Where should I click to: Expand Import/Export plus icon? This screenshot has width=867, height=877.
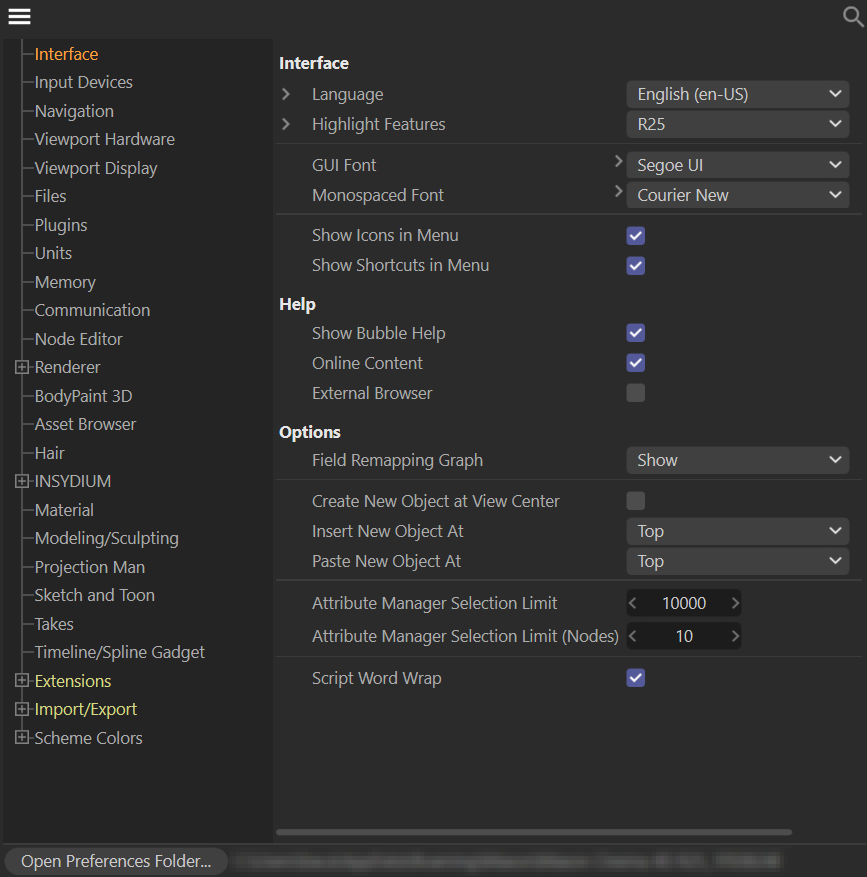click(22, 709)
